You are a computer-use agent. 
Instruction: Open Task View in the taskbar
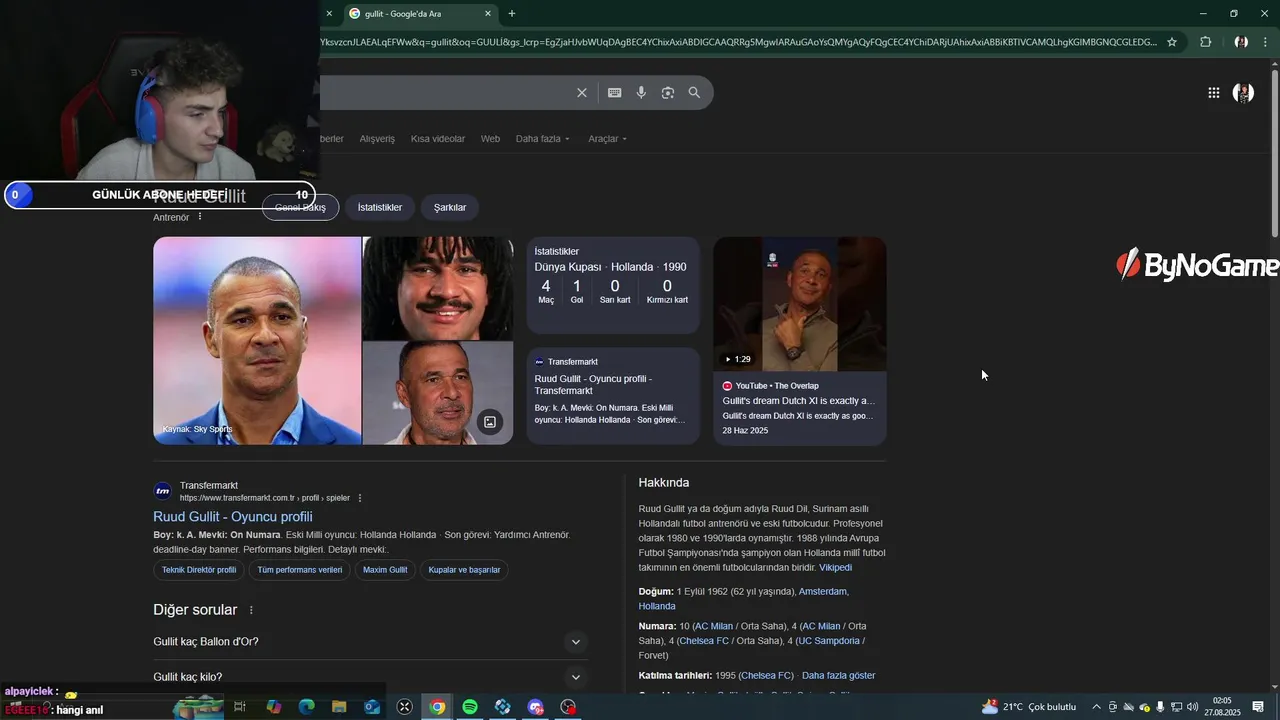point(240,707)
